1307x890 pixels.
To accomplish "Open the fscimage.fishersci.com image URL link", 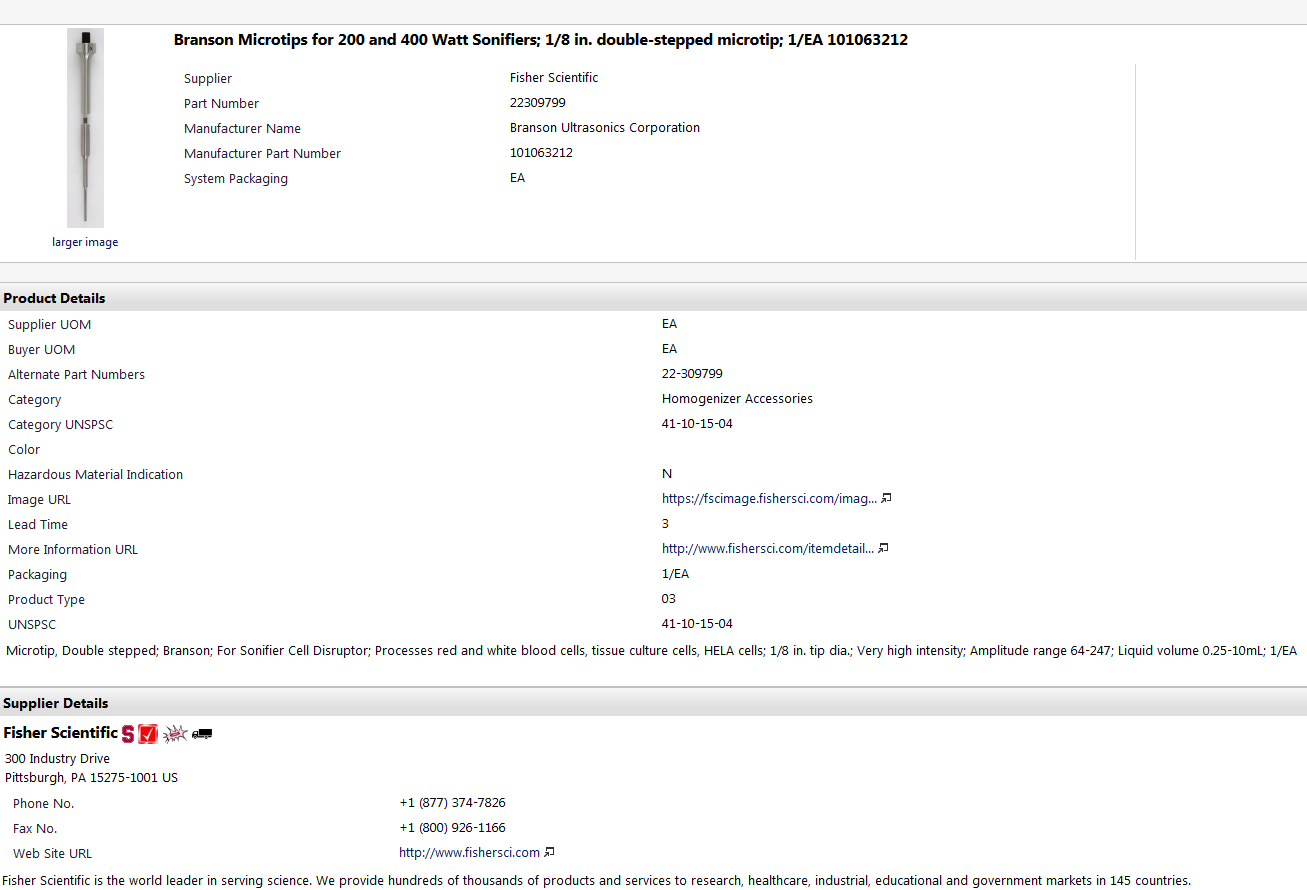I will point(769,498).
